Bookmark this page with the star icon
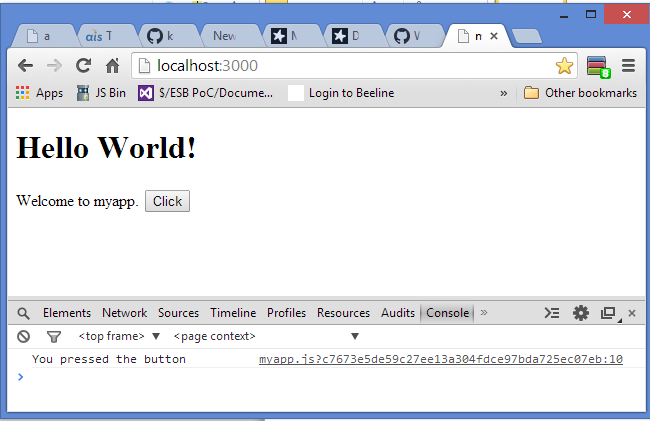 click(x=564, y=66)
